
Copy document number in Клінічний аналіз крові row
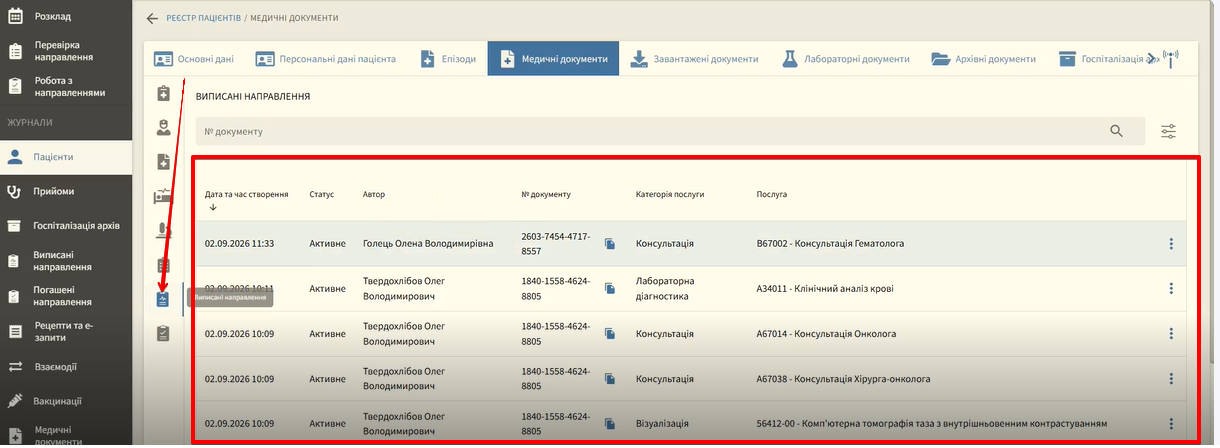click(609, 289)
